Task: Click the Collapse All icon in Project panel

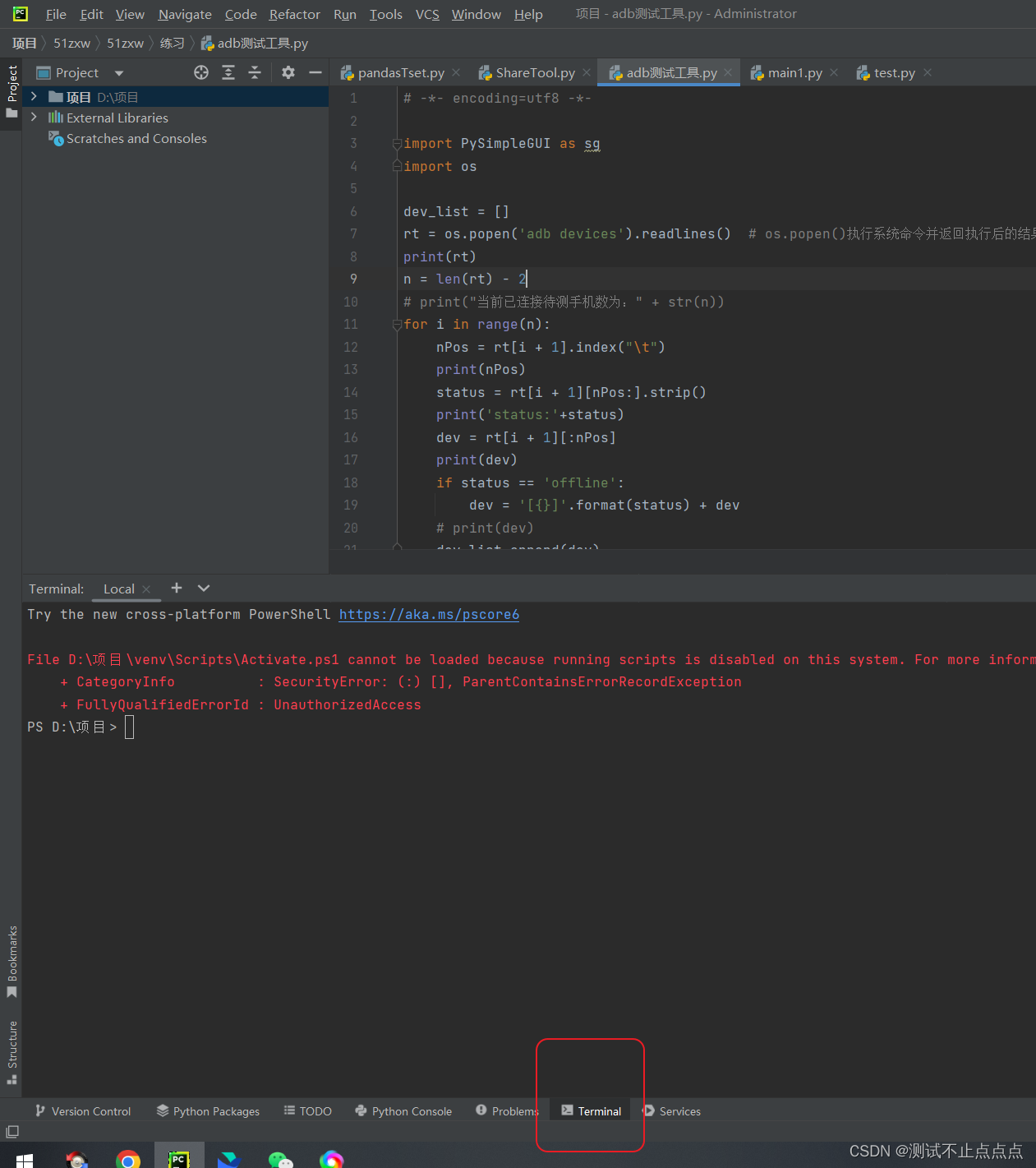Action: click(255, 72)
